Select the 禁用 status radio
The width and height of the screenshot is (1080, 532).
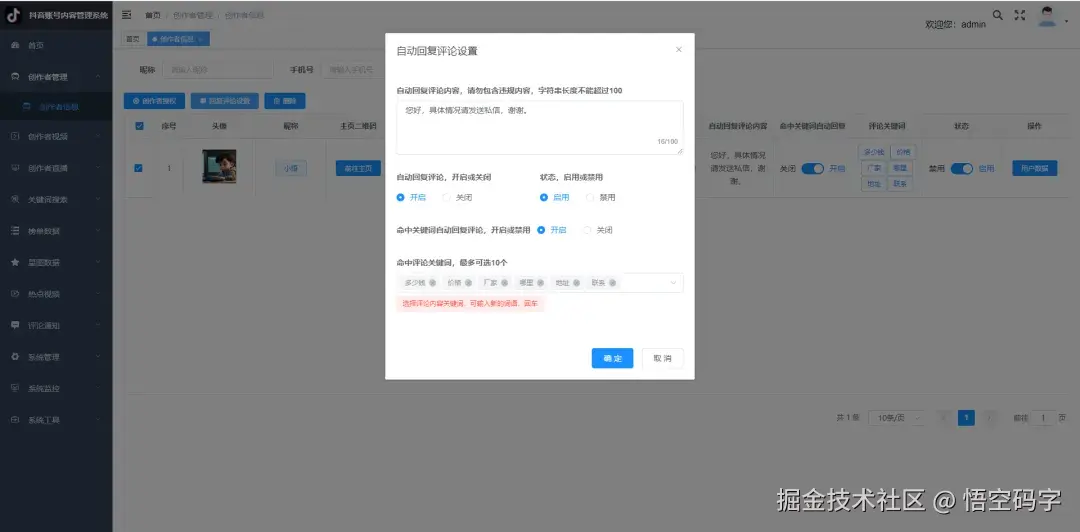pyautogui.click(x=590, y=198)
